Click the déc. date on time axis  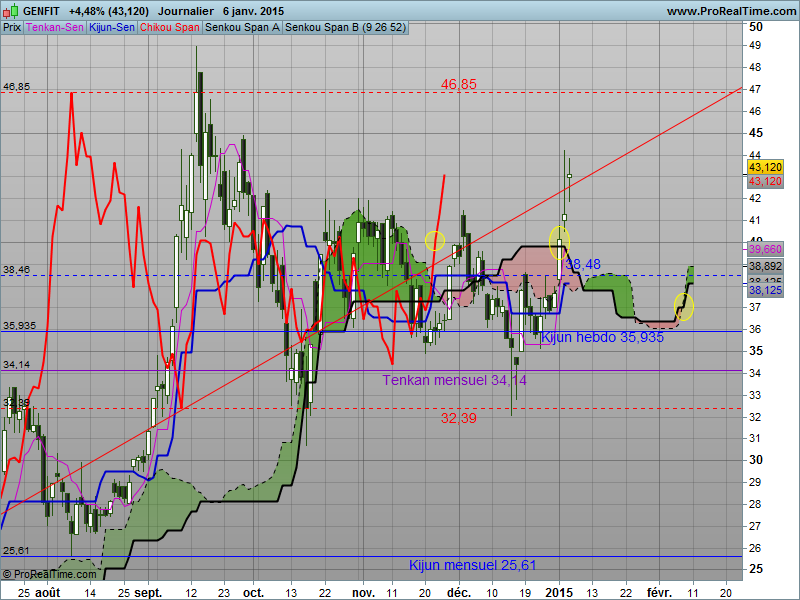(459, 593)
